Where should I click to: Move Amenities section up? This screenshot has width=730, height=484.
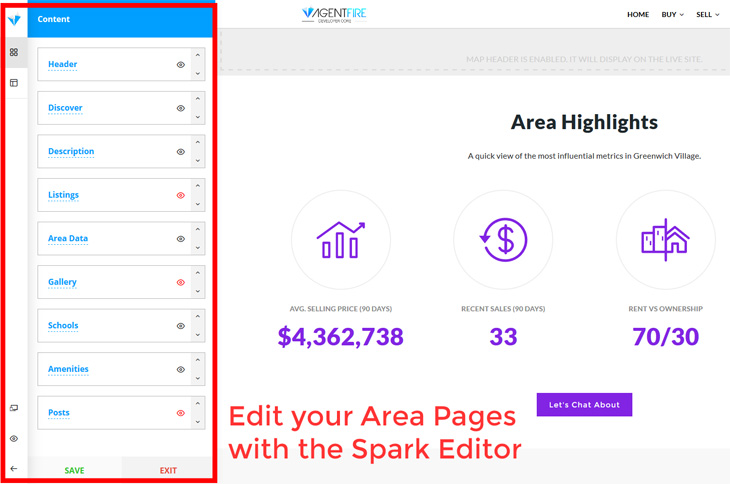click(x=198, y=360)
